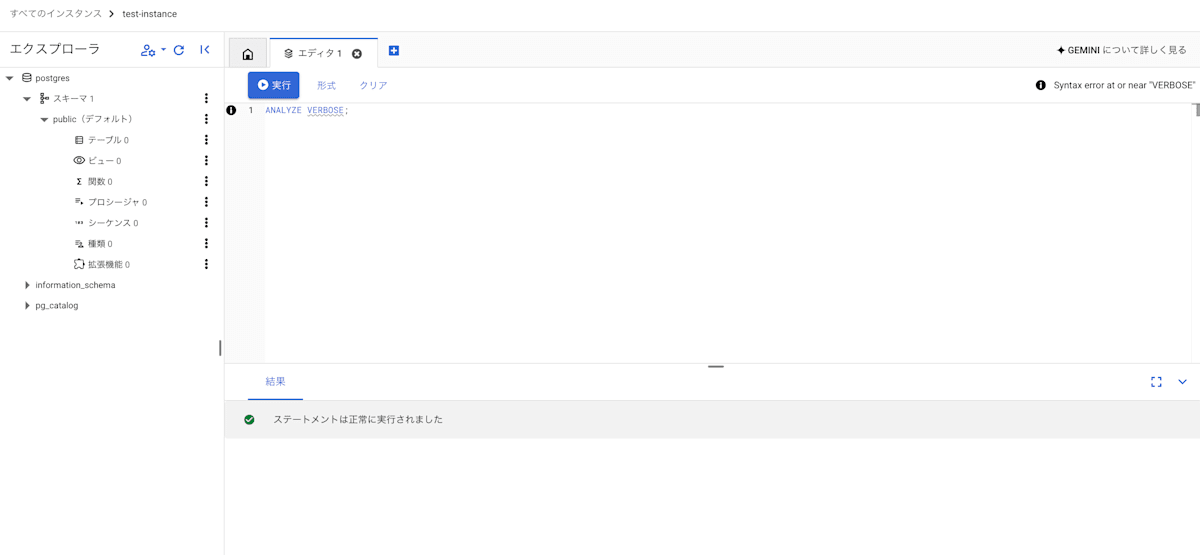The height and width of the screenshot is (555, 1200).
Task: Click the syntax error info icon
Action: click(x=1041, y=85)
